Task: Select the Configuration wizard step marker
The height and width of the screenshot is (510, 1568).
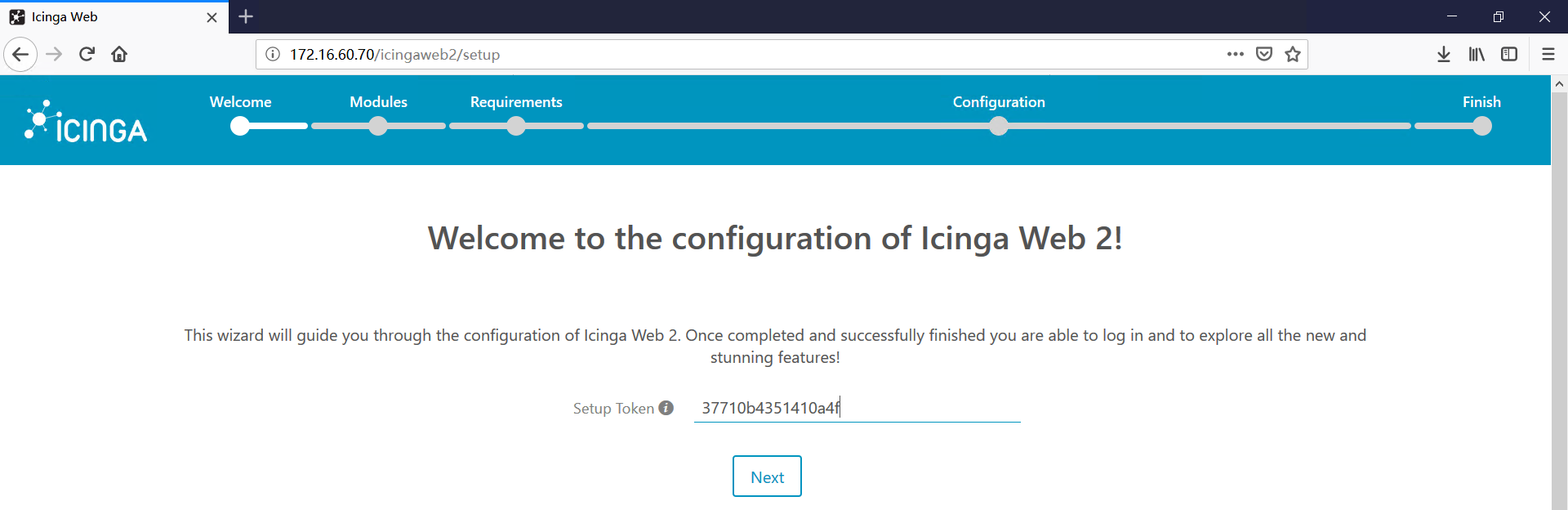Action: pos(999,126)
